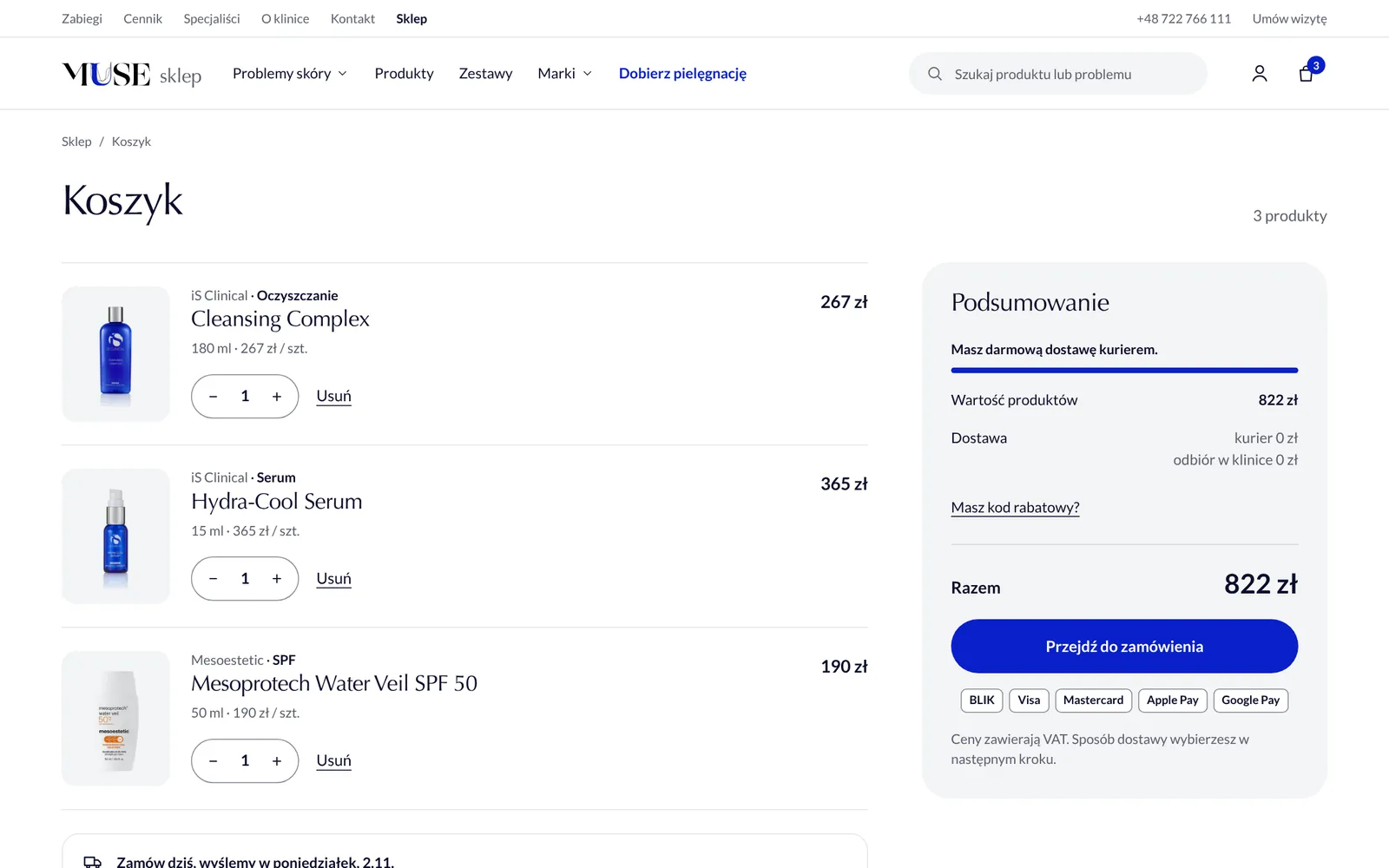1389x868 pixels.
Task: Decrease quantity of Mesoprotech Water Veil
Action: coord(214,761)
